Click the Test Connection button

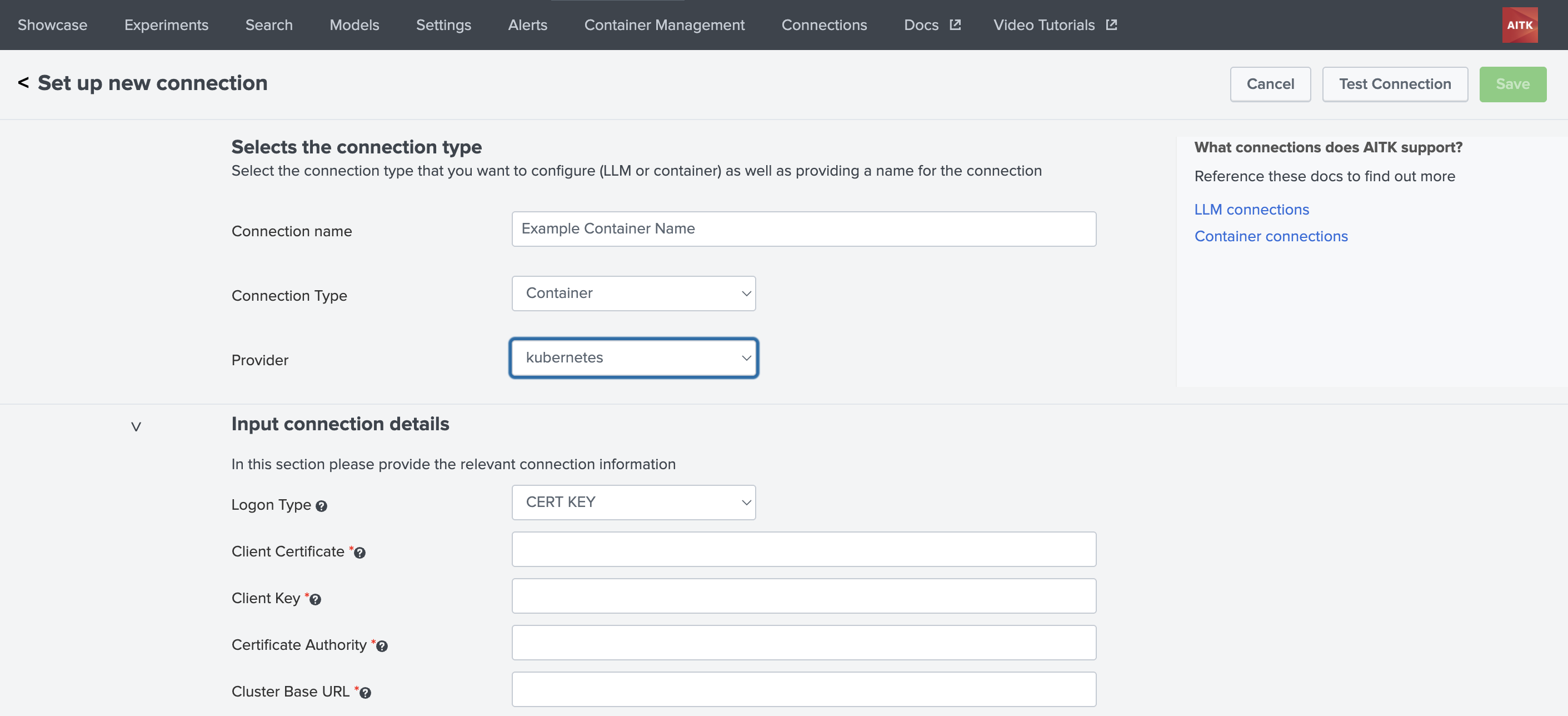[1395, 84]
